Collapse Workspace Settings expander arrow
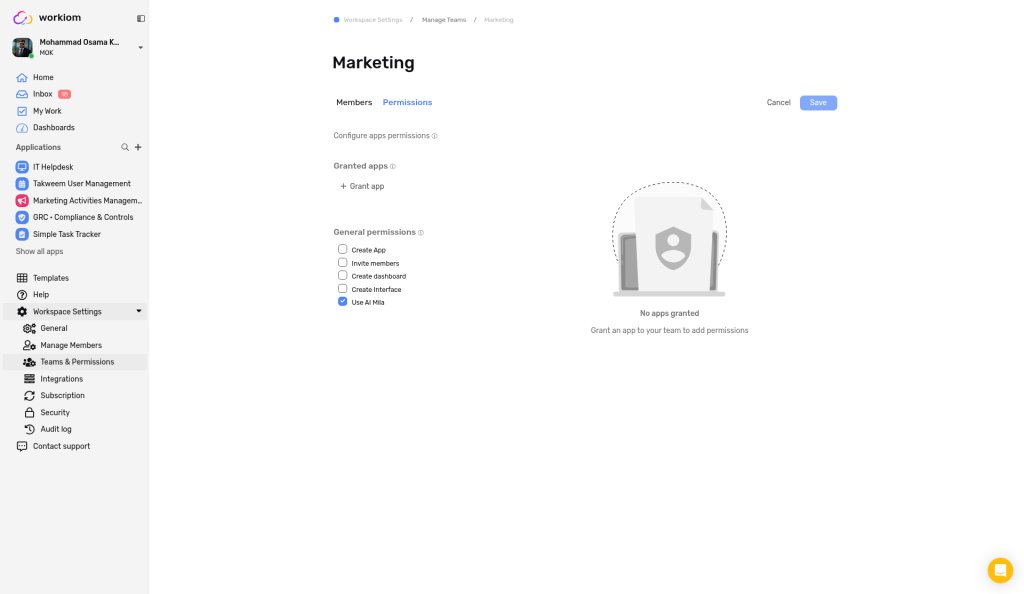1024x594 pixels. (138, 311)
